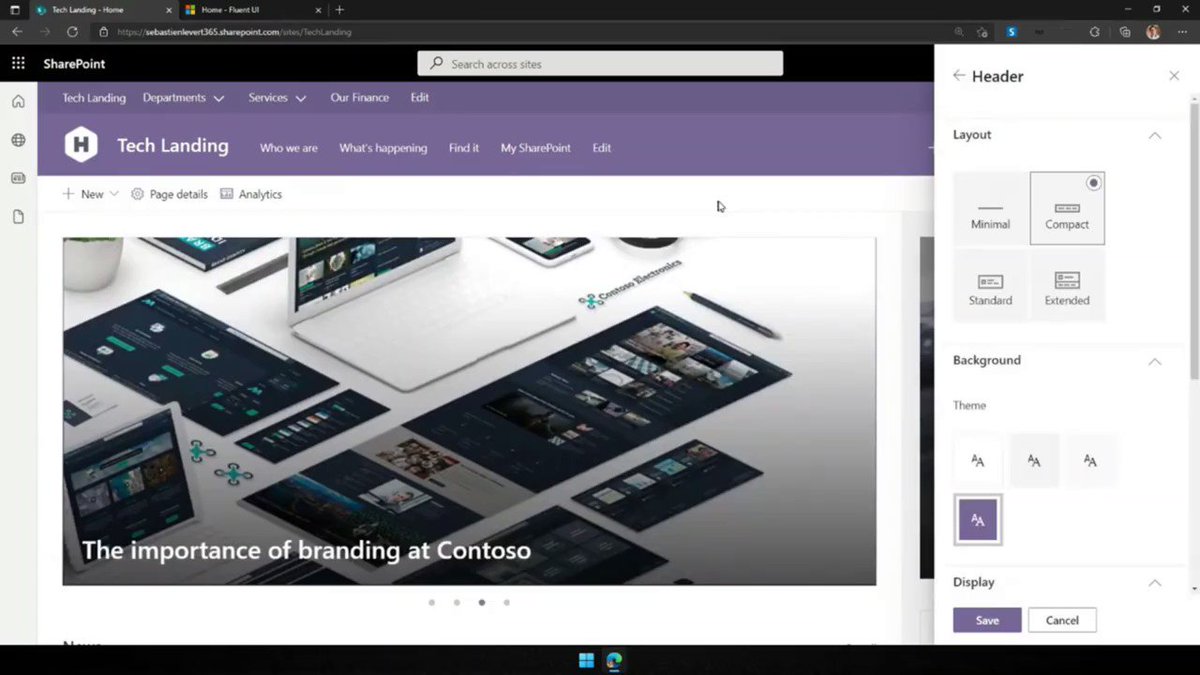Go back using Header panel back arrow
1200x675 pixels.
pos(959,75)
